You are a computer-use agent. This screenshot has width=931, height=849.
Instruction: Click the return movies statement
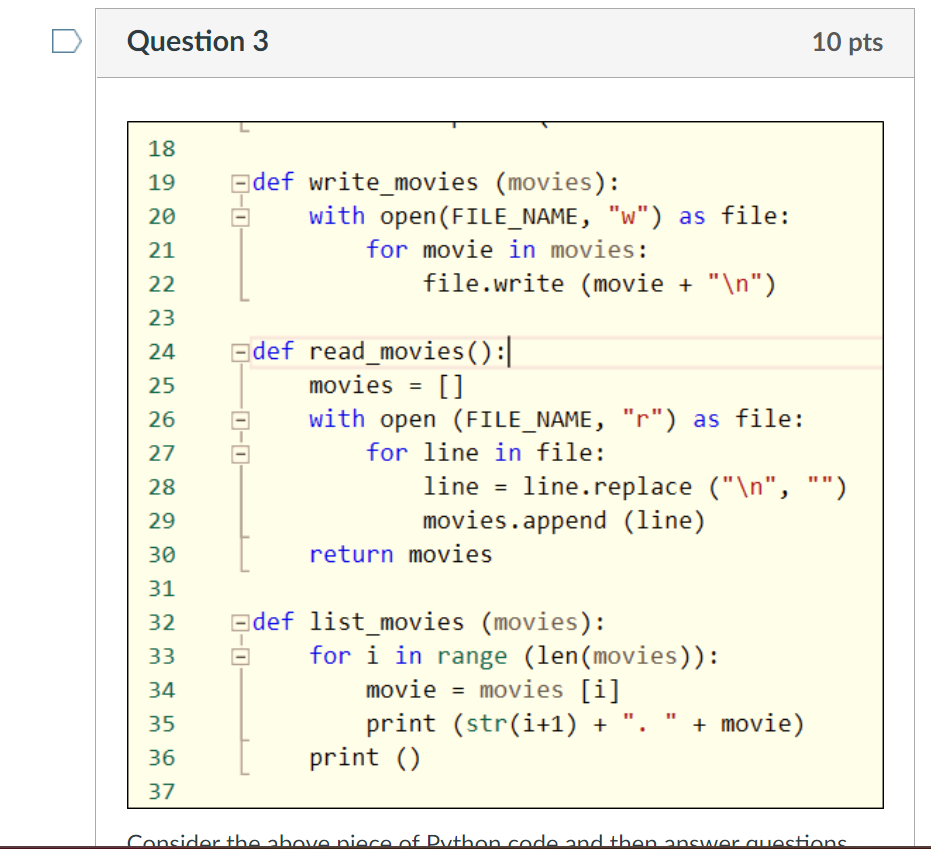tap(401, 554)
